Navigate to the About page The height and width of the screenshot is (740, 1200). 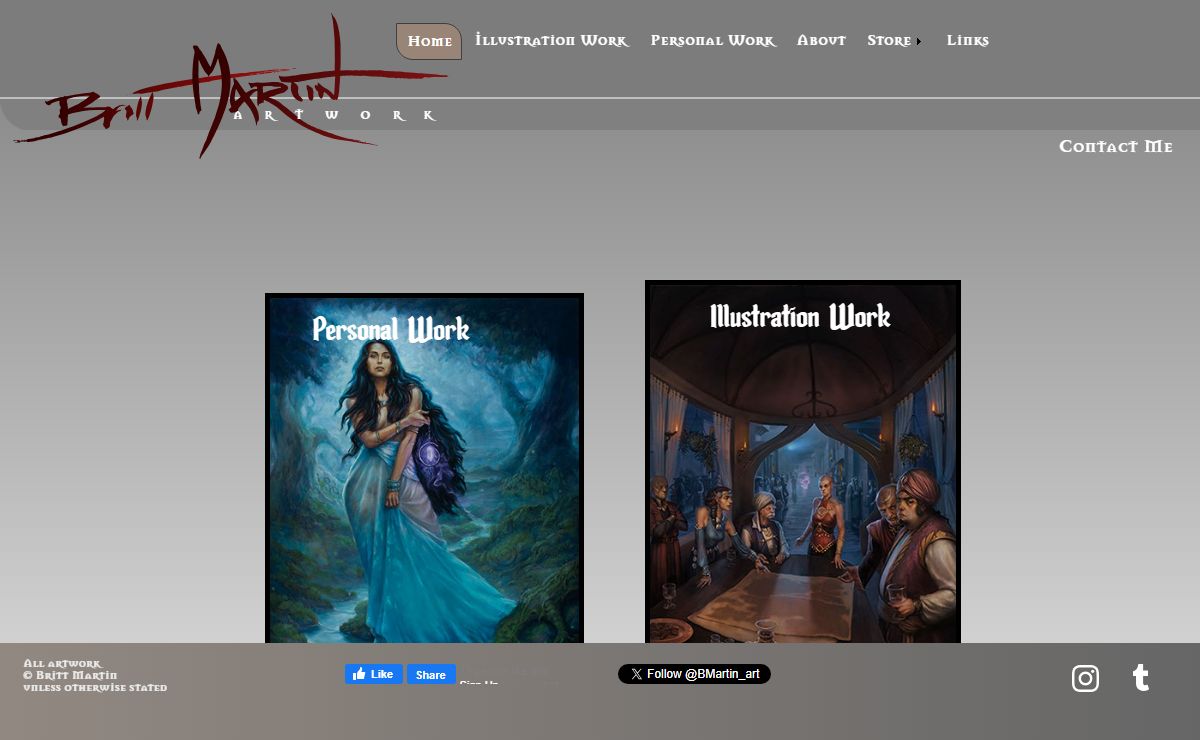tap(821, 41)
